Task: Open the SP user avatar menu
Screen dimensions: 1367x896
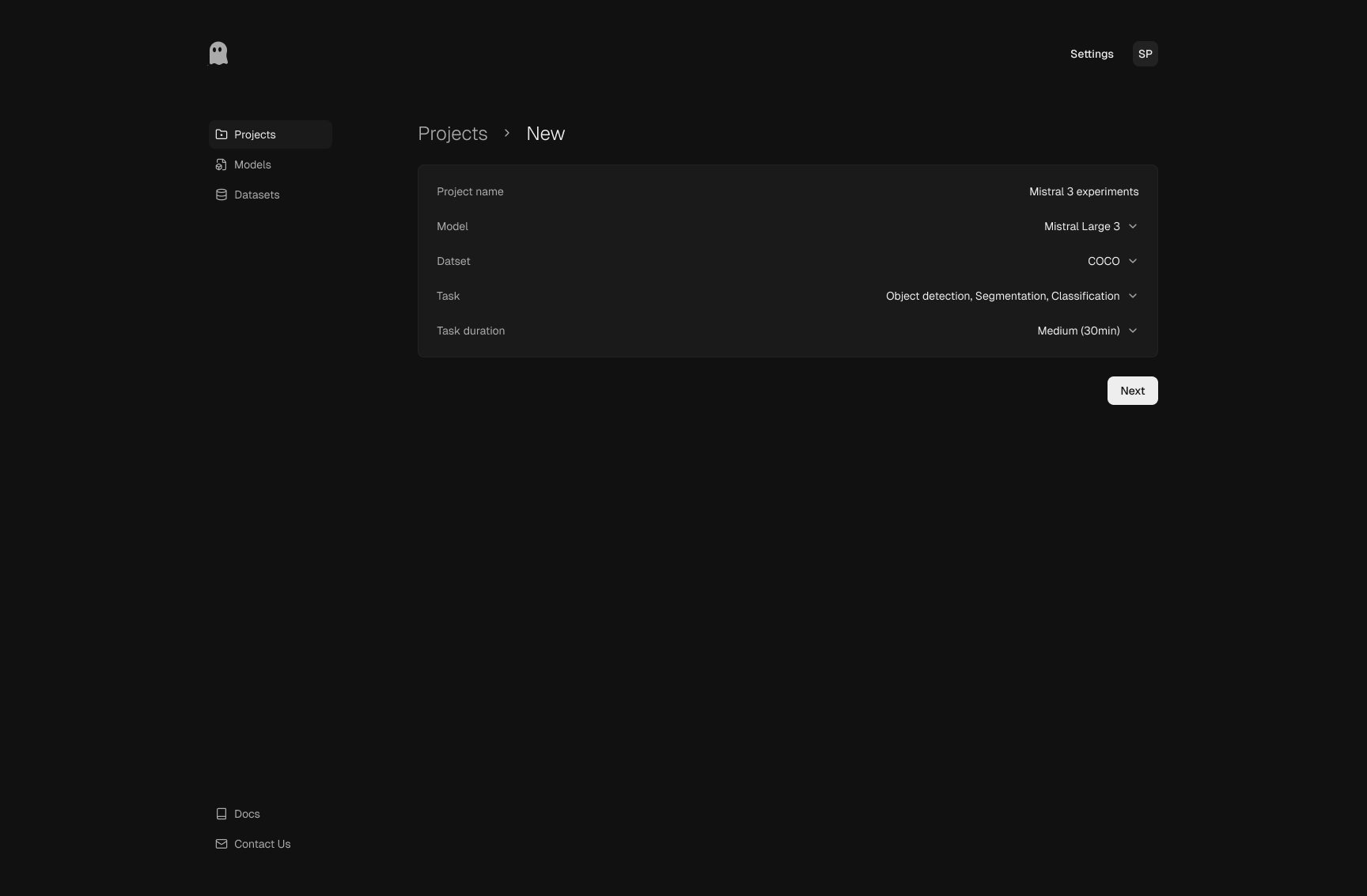Action: [1145, 54]
